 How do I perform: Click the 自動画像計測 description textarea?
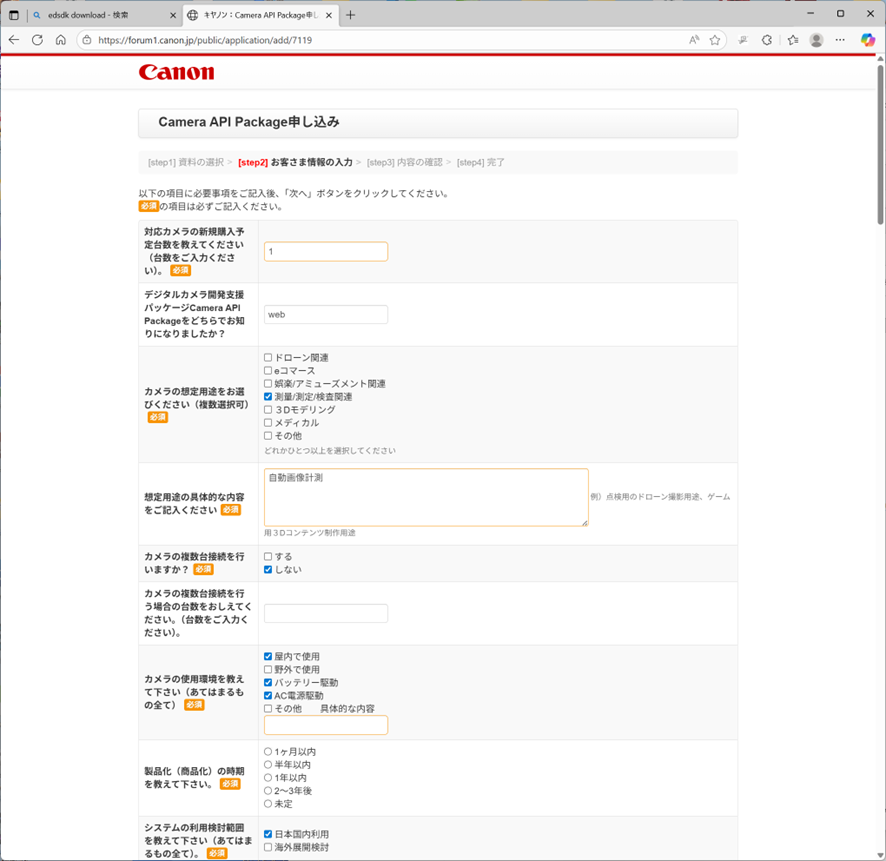pos(426,497)
